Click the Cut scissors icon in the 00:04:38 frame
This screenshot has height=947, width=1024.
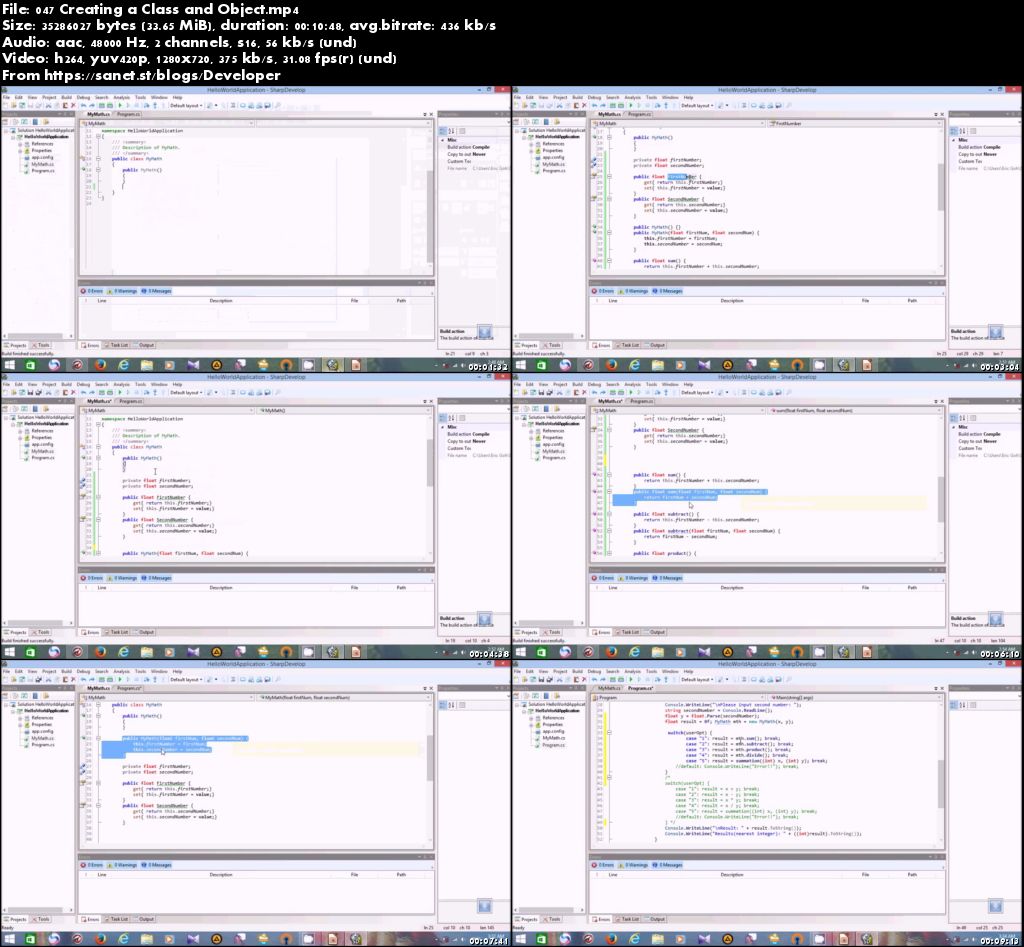click(48, 393)
